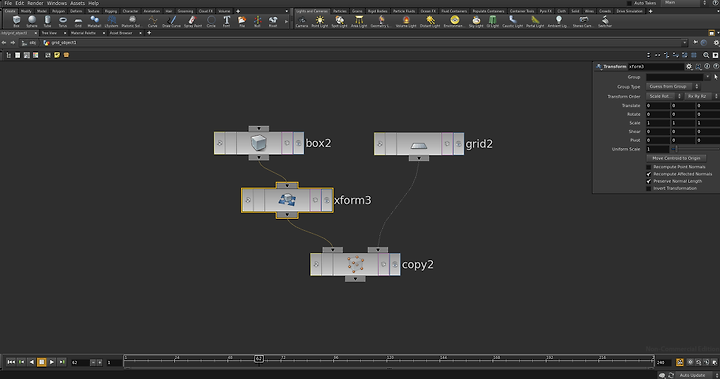The image size is (720, 379).
Task: Show more Create shelf tools arrow
Action: click(x=287, y=21)
